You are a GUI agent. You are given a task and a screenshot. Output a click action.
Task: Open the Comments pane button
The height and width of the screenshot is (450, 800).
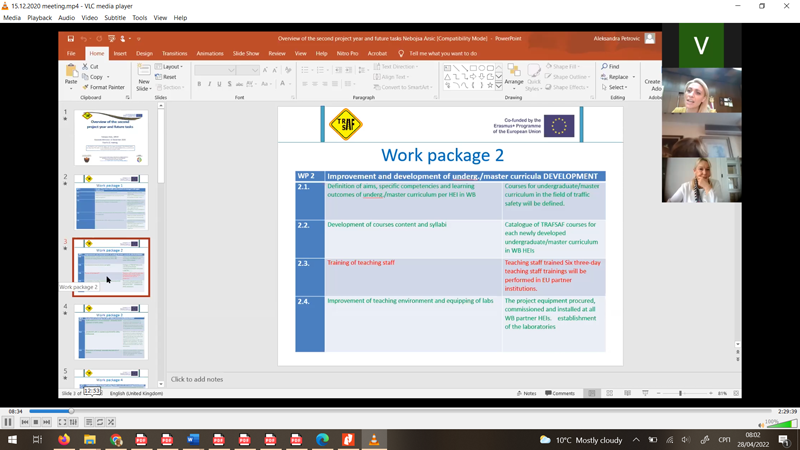[560, 393]
